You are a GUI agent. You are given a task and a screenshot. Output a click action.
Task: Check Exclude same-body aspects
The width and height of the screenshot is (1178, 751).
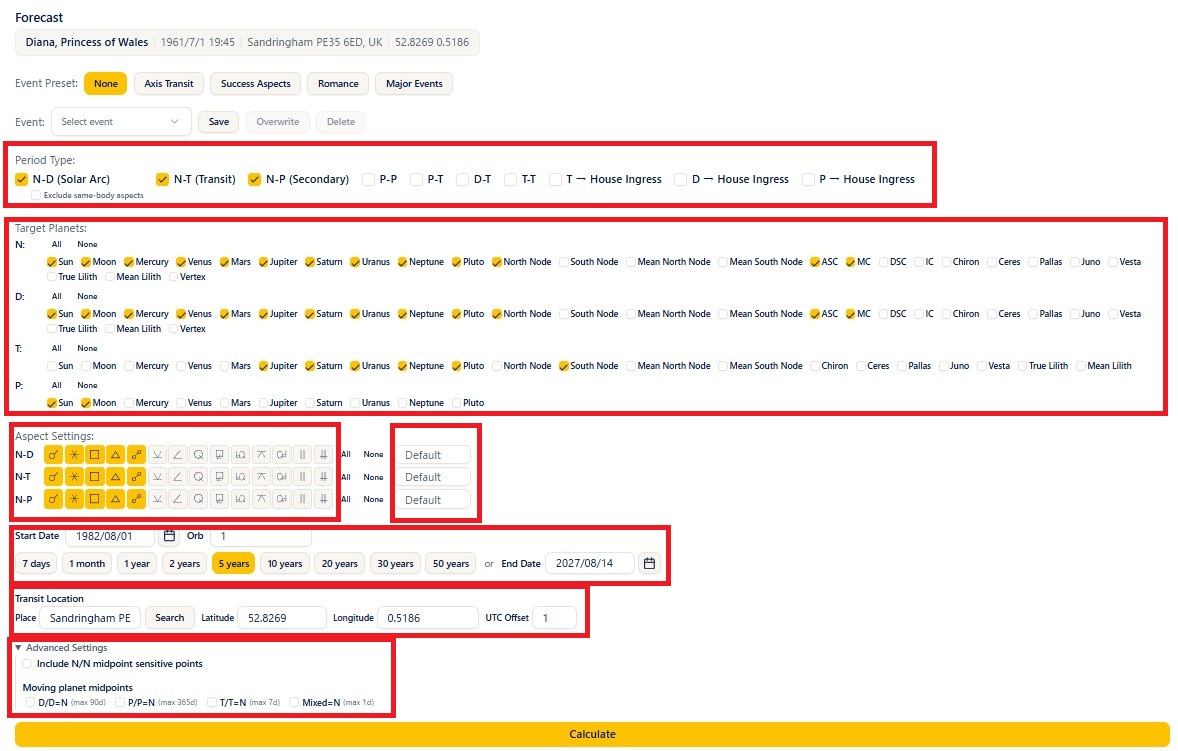(36, 195)
